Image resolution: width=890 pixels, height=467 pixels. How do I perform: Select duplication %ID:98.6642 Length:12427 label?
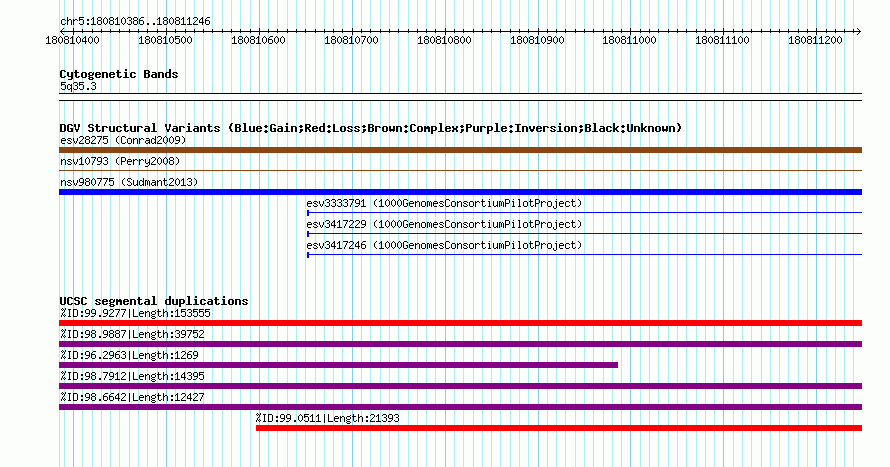point(132,397)
